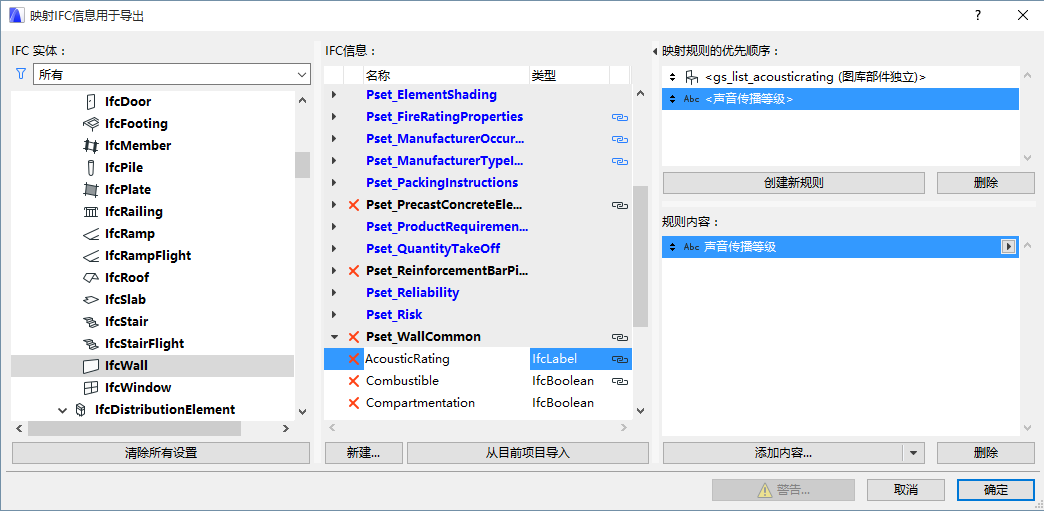
Task: Select the <声音传播等级> mapping rule
Action: point(840,99)
